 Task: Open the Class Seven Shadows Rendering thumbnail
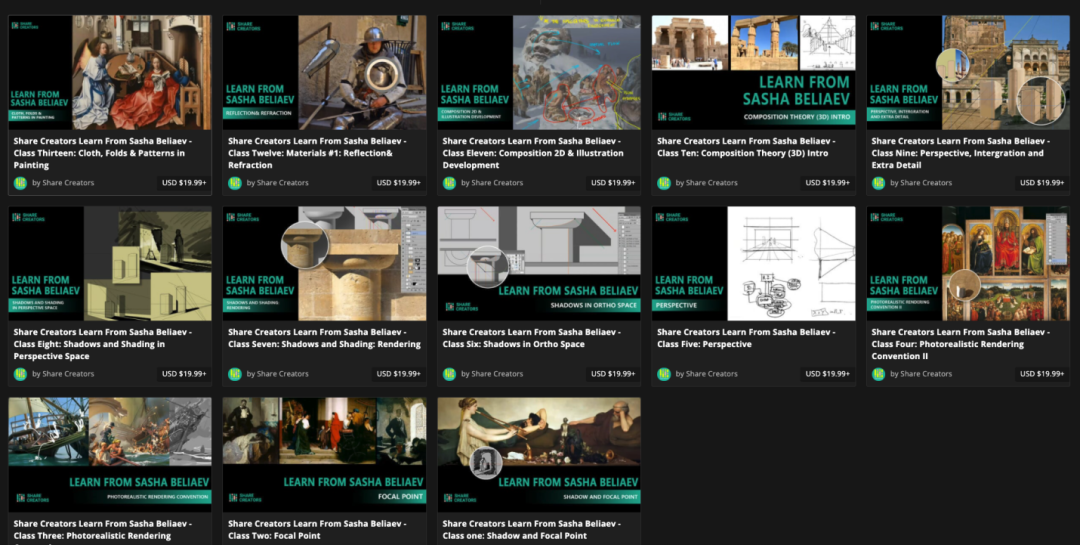point(324,263)
